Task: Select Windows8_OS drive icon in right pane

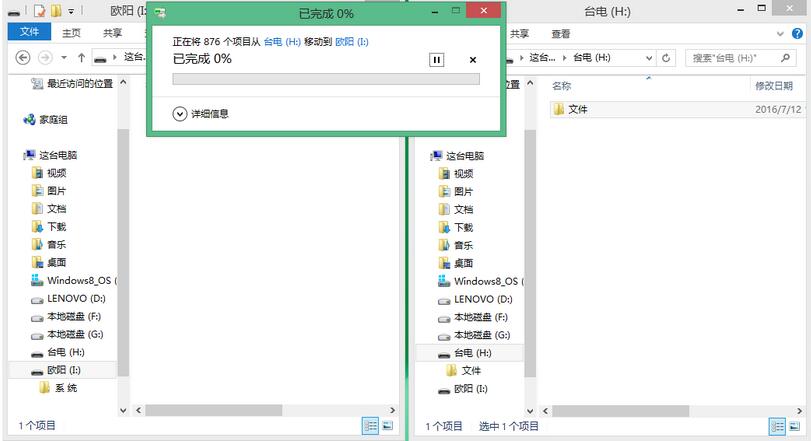Action: (x=444, y=281)
